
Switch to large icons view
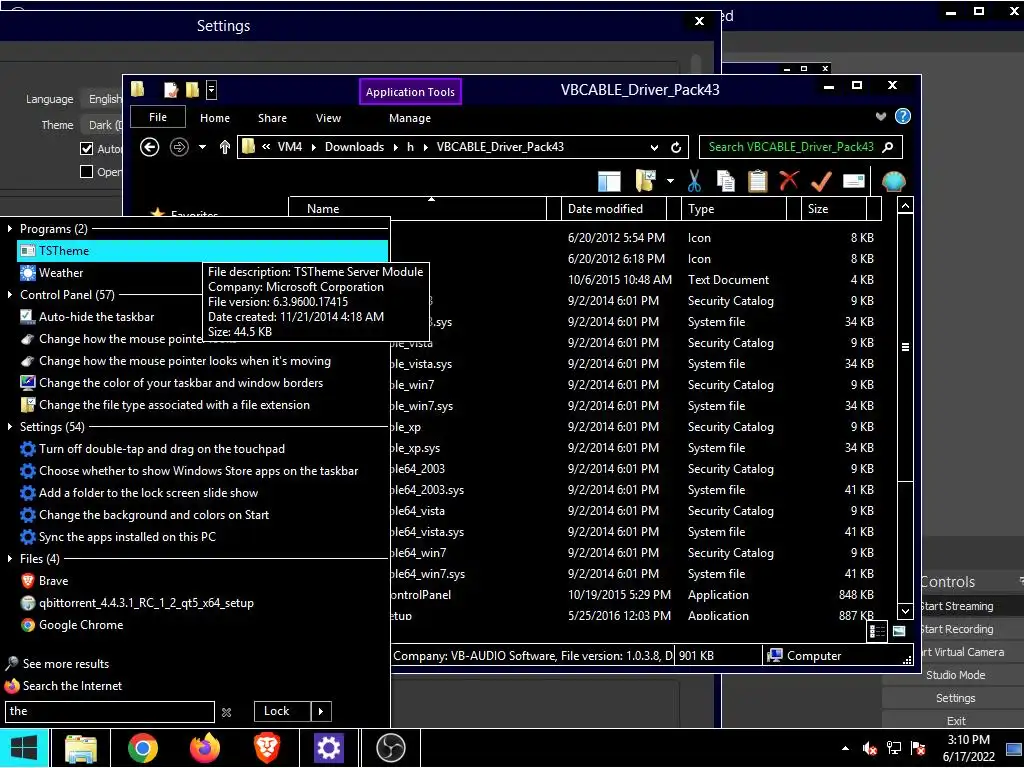(899, 631)
